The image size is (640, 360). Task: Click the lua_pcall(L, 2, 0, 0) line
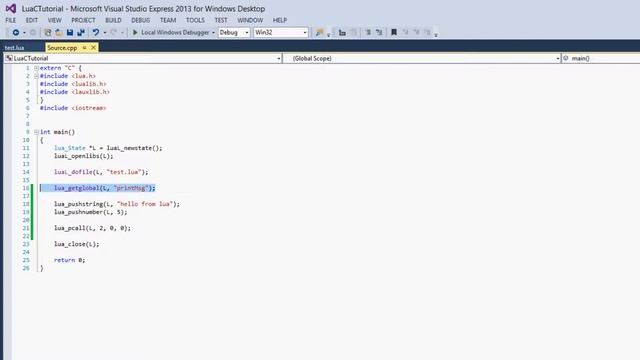[x=92, y=228]
